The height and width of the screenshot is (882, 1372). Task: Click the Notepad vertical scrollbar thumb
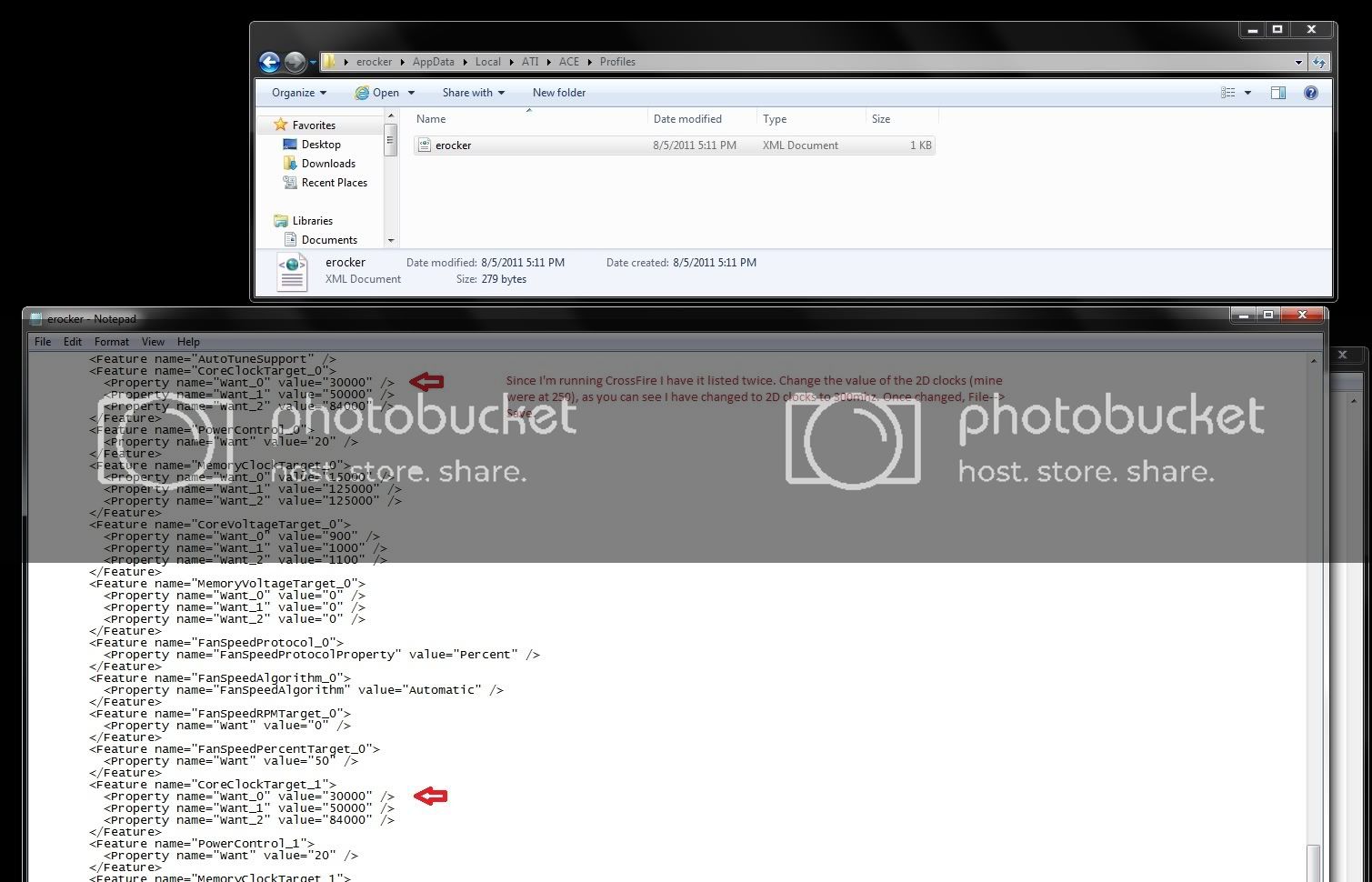[1314, 863]
